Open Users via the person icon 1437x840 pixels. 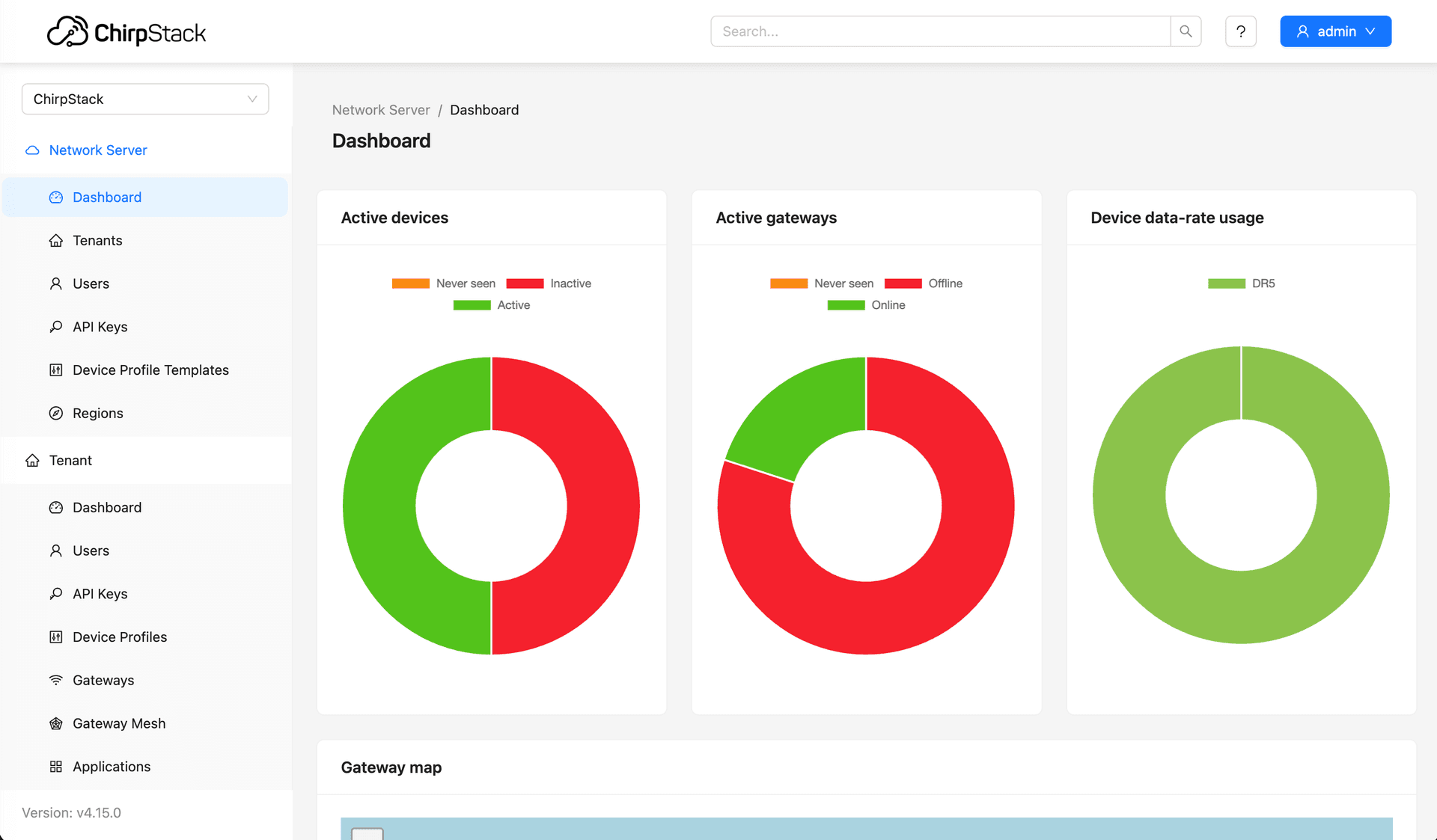coord(56,283)
